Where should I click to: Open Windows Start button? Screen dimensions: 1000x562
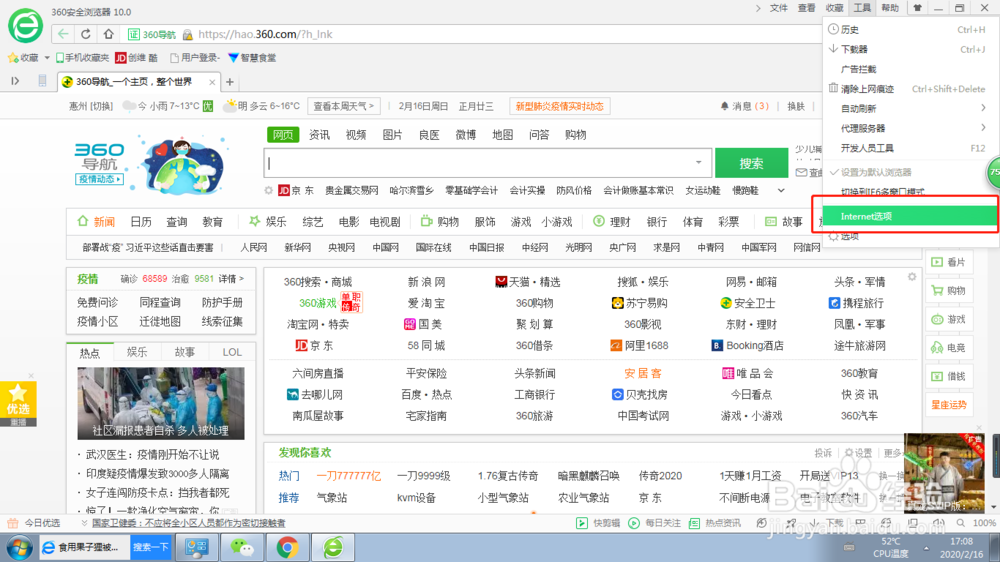click(x=18, y=547)
